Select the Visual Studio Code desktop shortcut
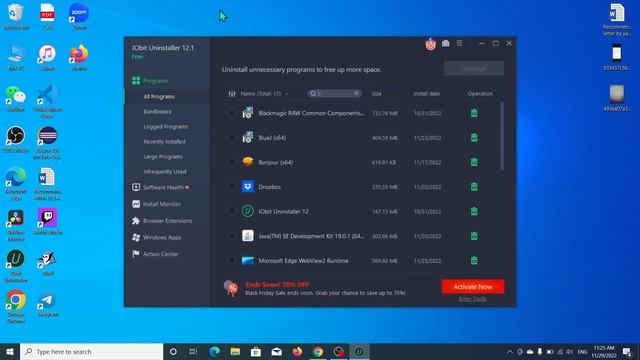This screenshot has width=640, height=360. (x=47, y=102)
